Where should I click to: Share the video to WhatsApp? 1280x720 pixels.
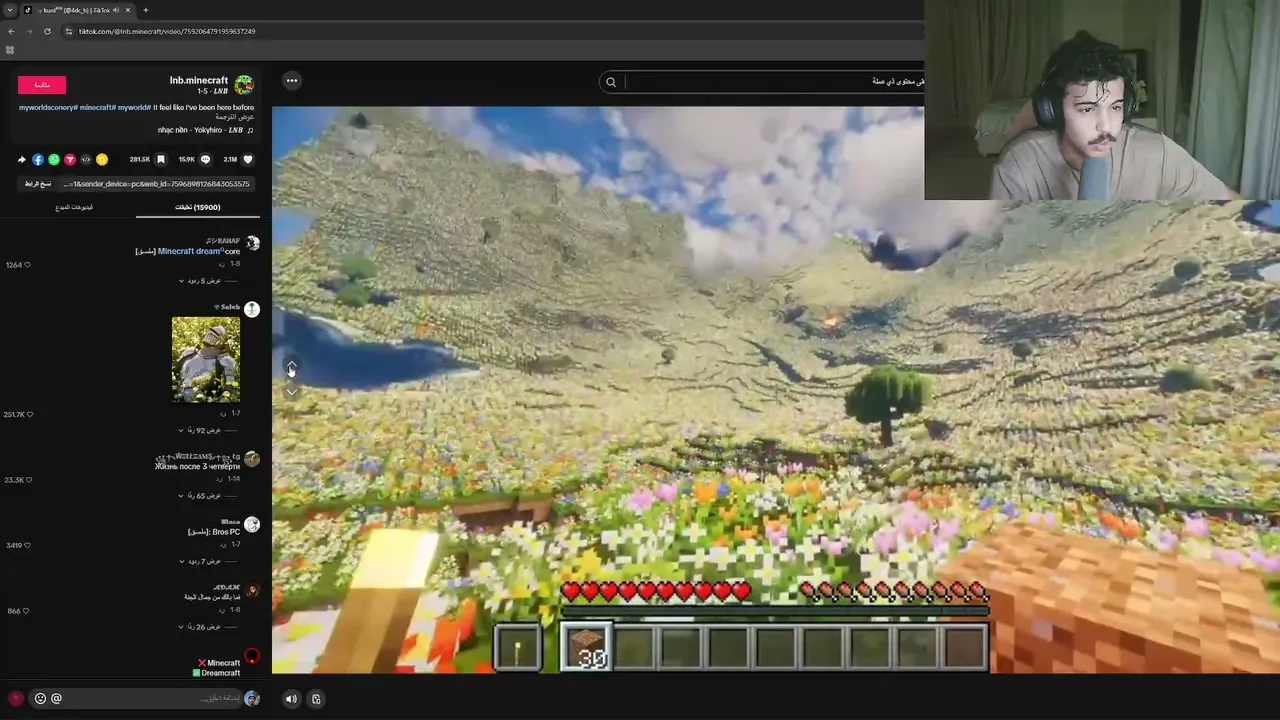point(54,159)
